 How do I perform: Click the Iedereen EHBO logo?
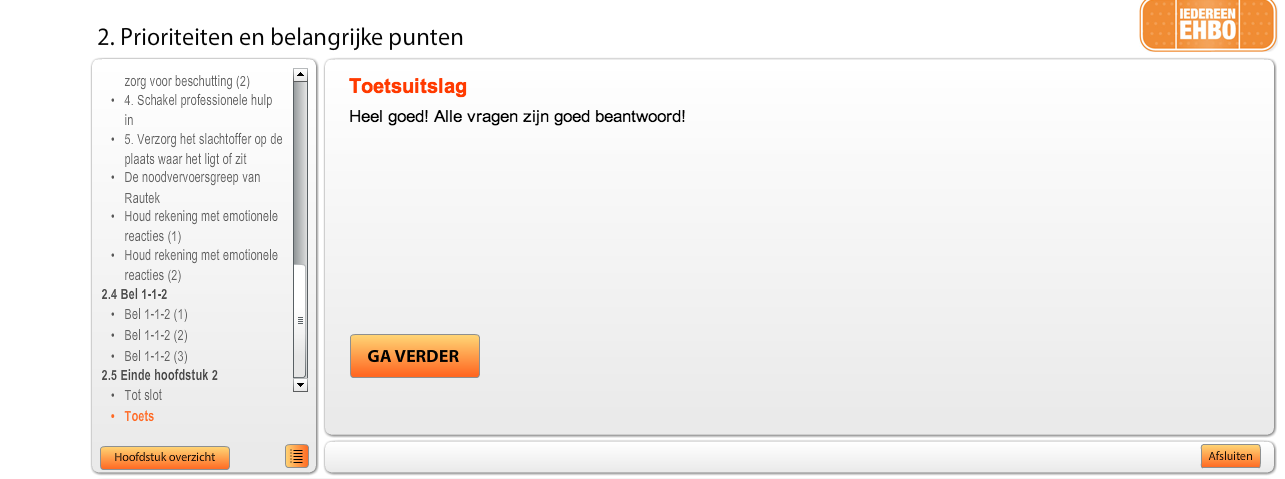pos(1208,25)
